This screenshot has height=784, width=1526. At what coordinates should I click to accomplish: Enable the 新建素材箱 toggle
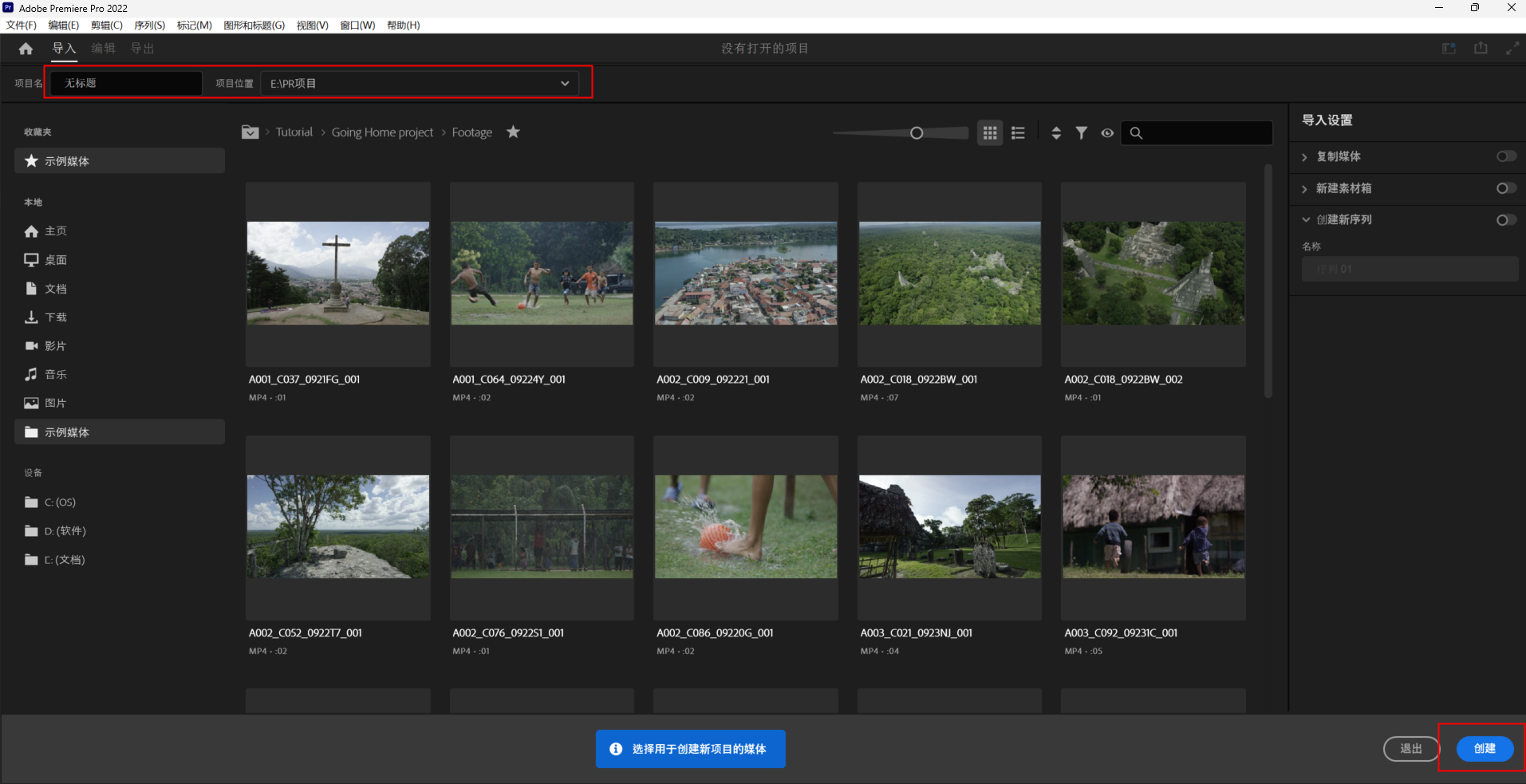(x=1506, y=188)
